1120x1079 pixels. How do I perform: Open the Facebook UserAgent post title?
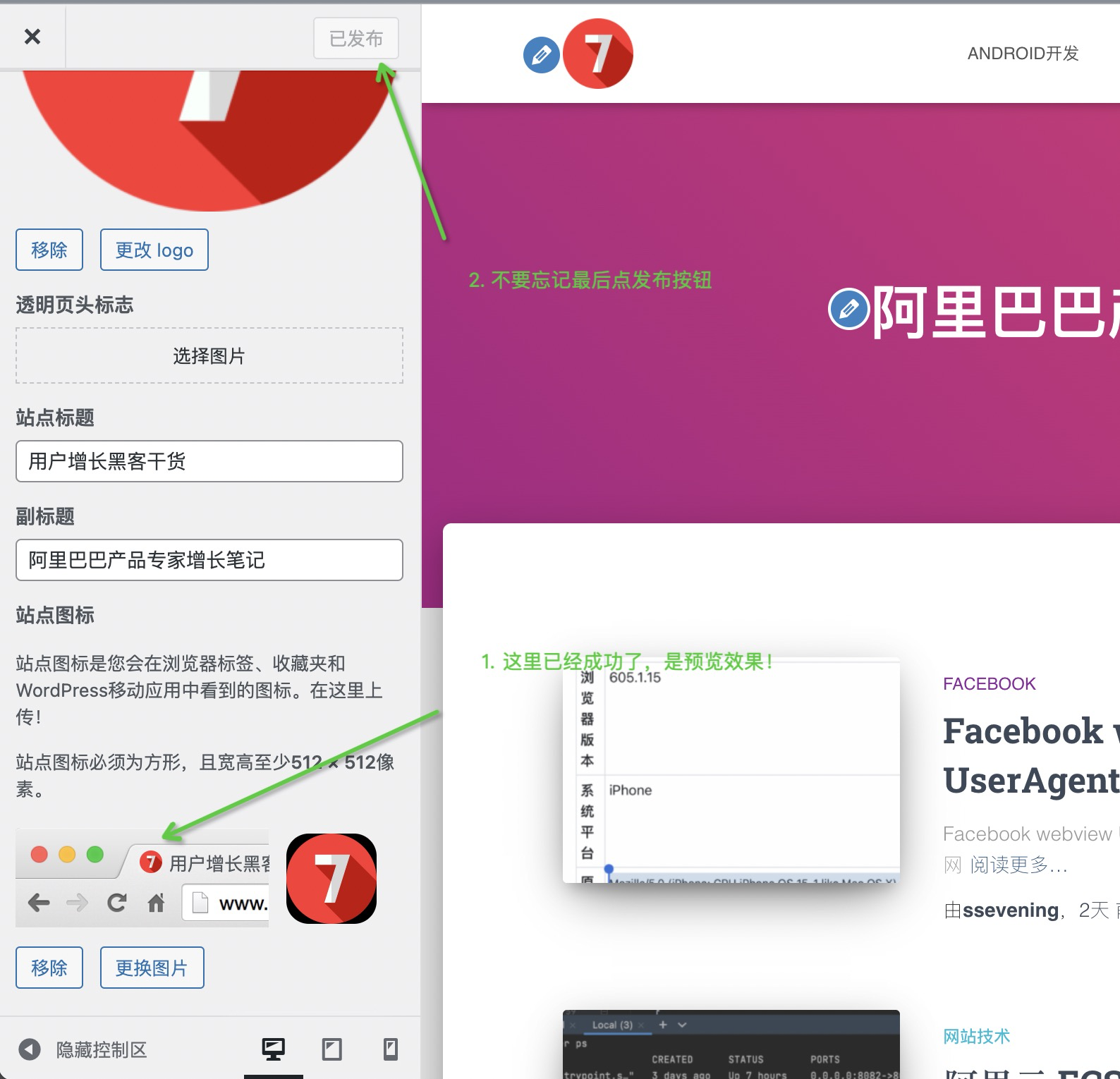click(1031, 755)
